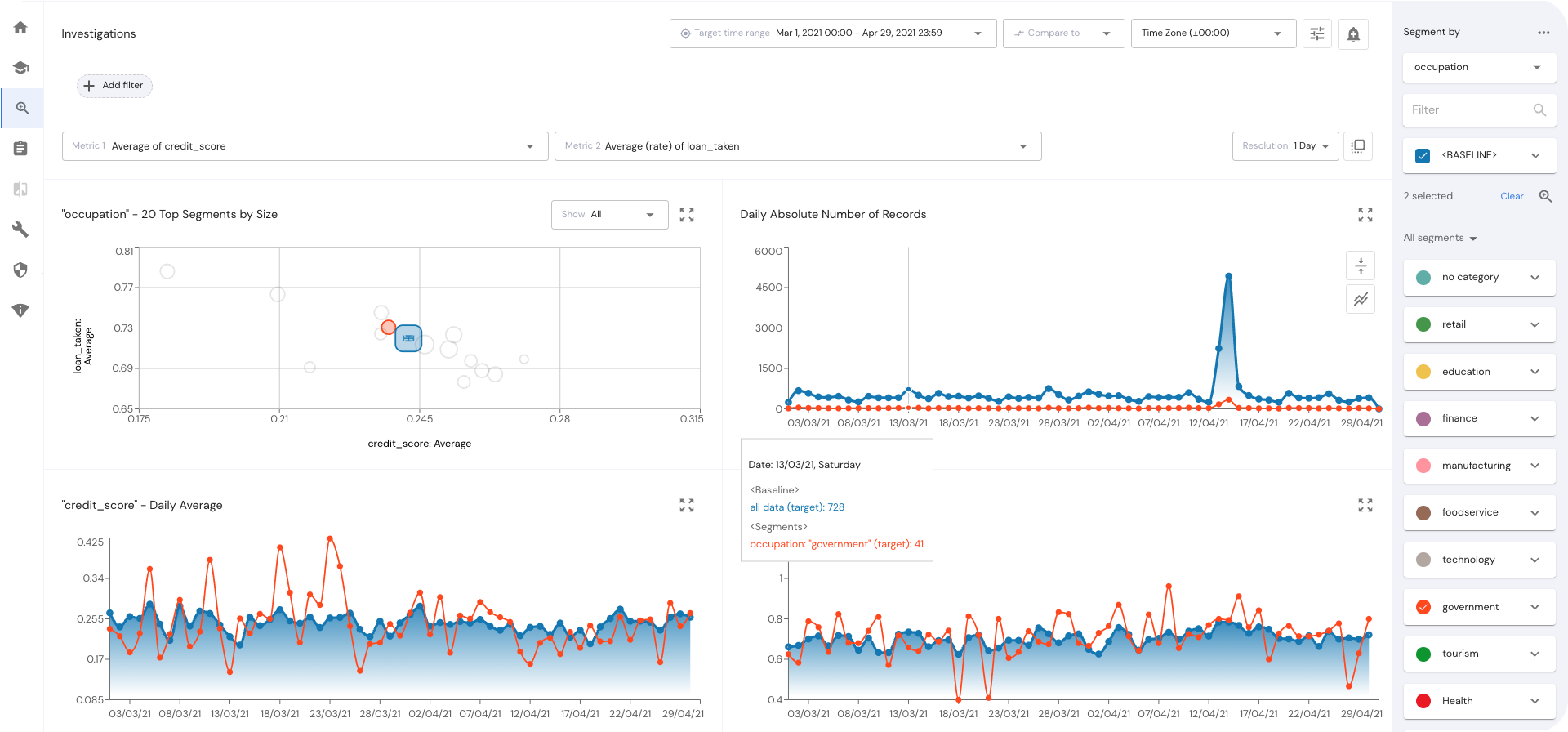The height and width of the screenshot is (732, 1568).
Task: Click the Investigations page title
Action: [99, 33]
